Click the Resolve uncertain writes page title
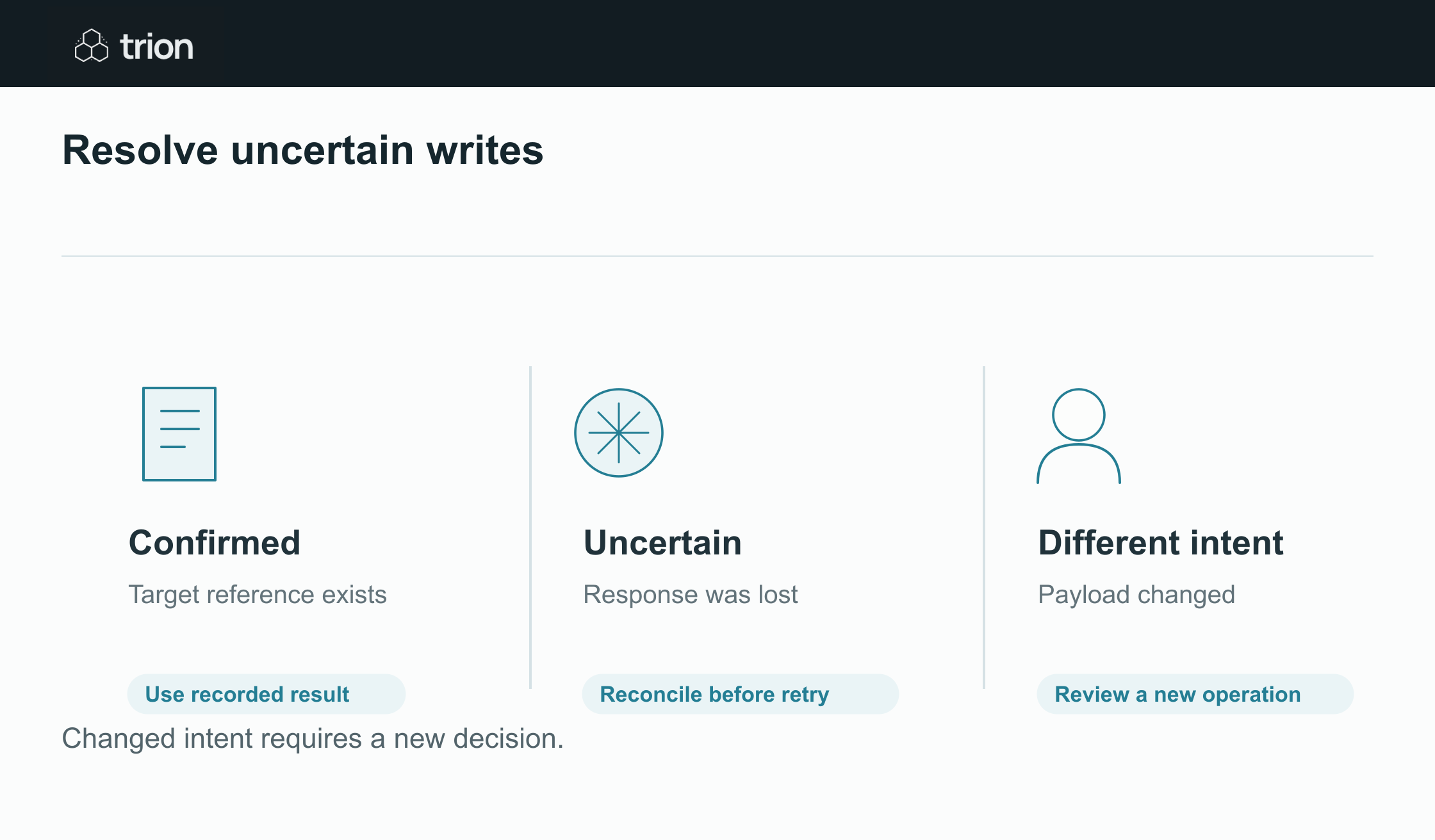1435x840 pixels. tap(303, 150)
